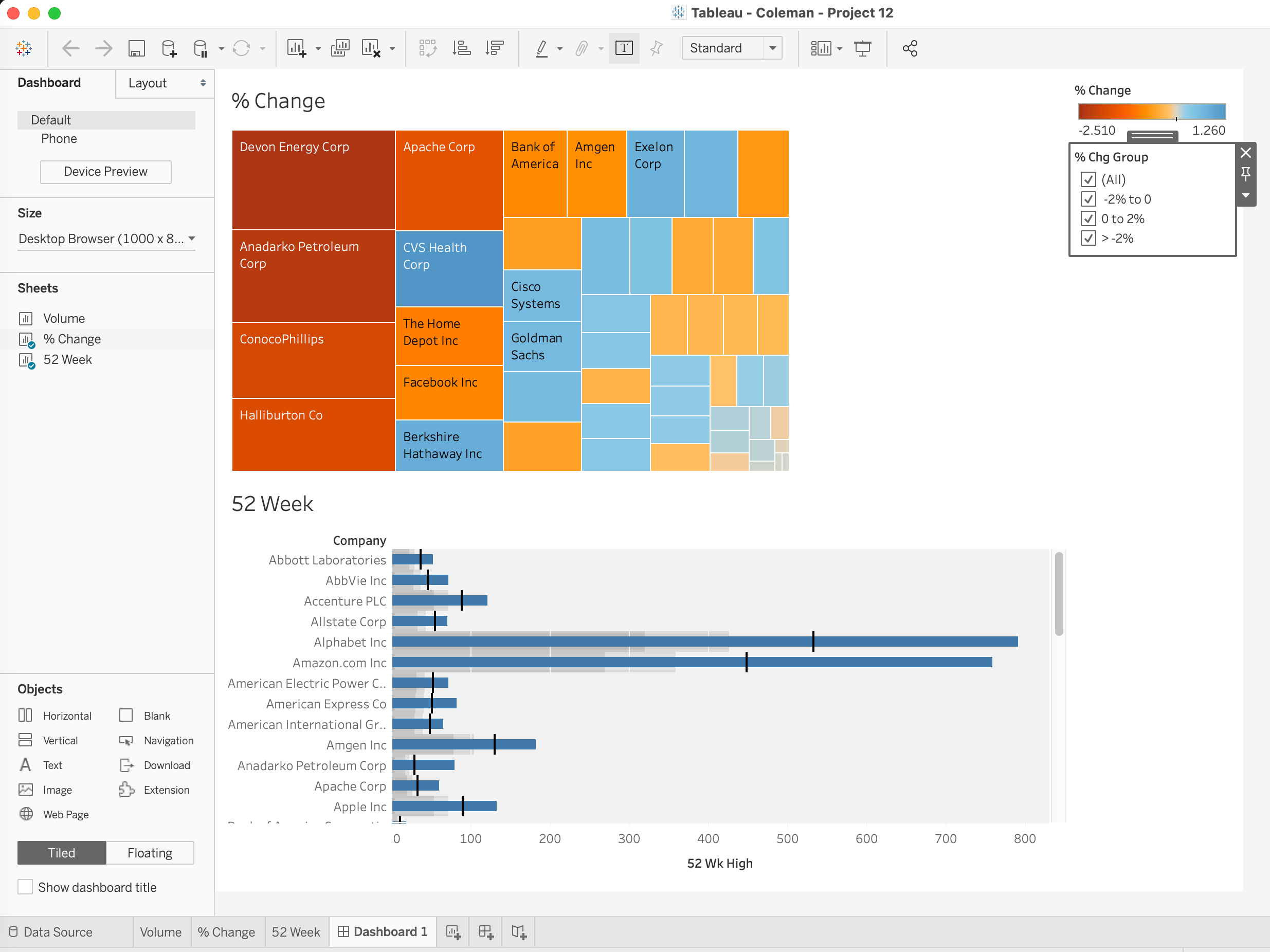The height and width of the screenshot is (952, 1270).
Task: Click the Duplicate sheet icon
Action: [x=340, y=48]
